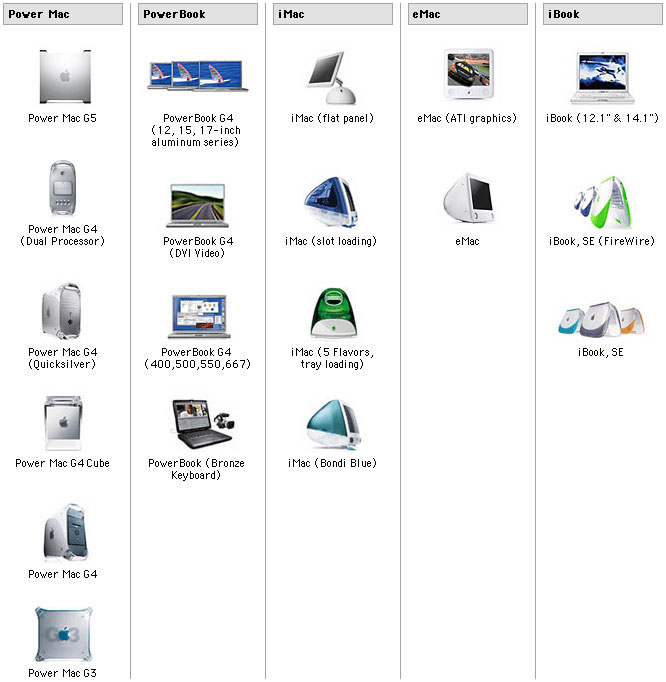Click the green 5 Flavors iMac image

[x=333, y=313]
